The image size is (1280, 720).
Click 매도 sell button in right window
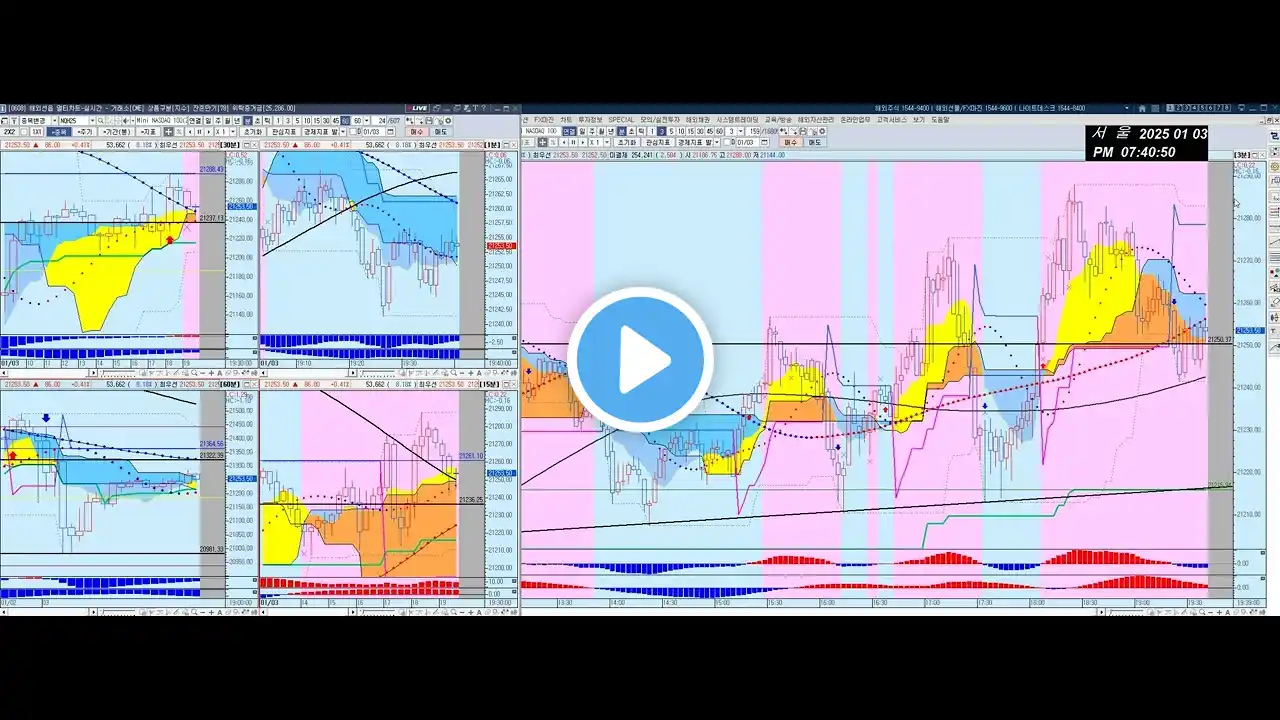tap(815, 143)
